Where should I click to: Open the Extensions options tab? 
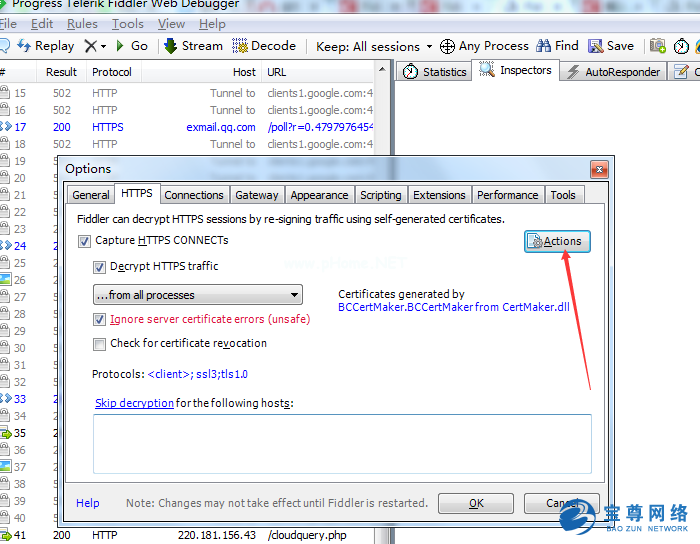439,195
